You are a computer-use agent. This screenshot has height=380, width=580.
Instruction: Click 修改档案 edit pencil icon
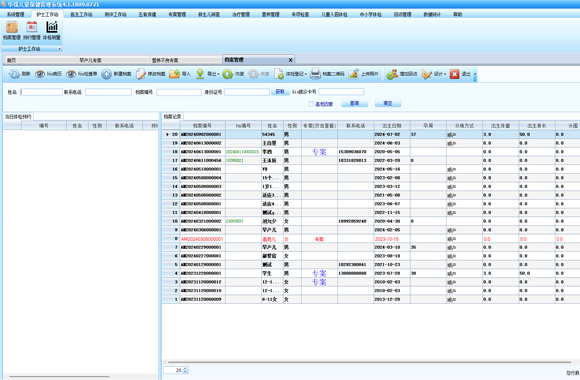[x=141, y=74]
